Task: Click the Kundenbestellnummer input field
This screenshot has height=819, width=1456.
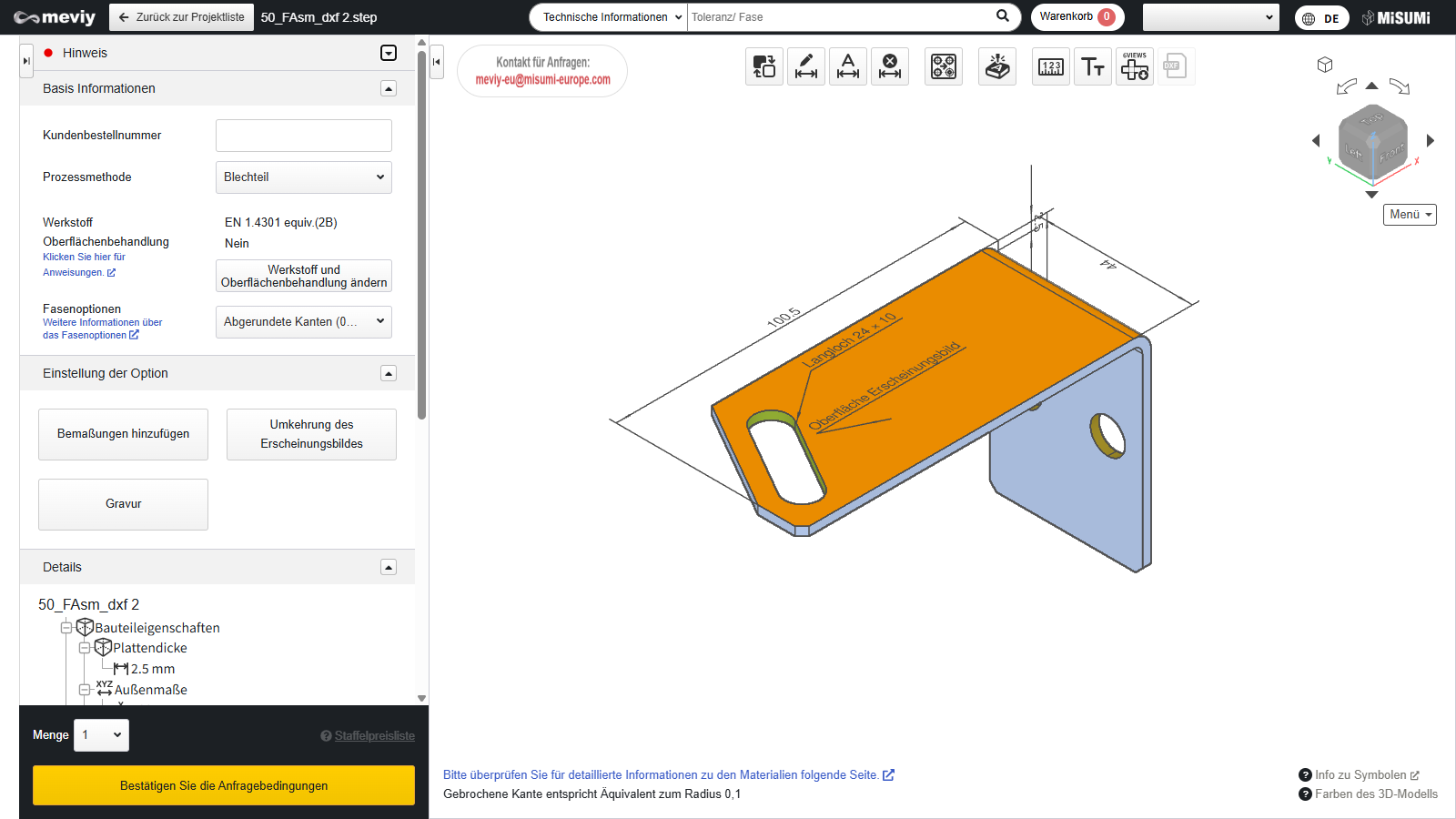Action: 304,136
